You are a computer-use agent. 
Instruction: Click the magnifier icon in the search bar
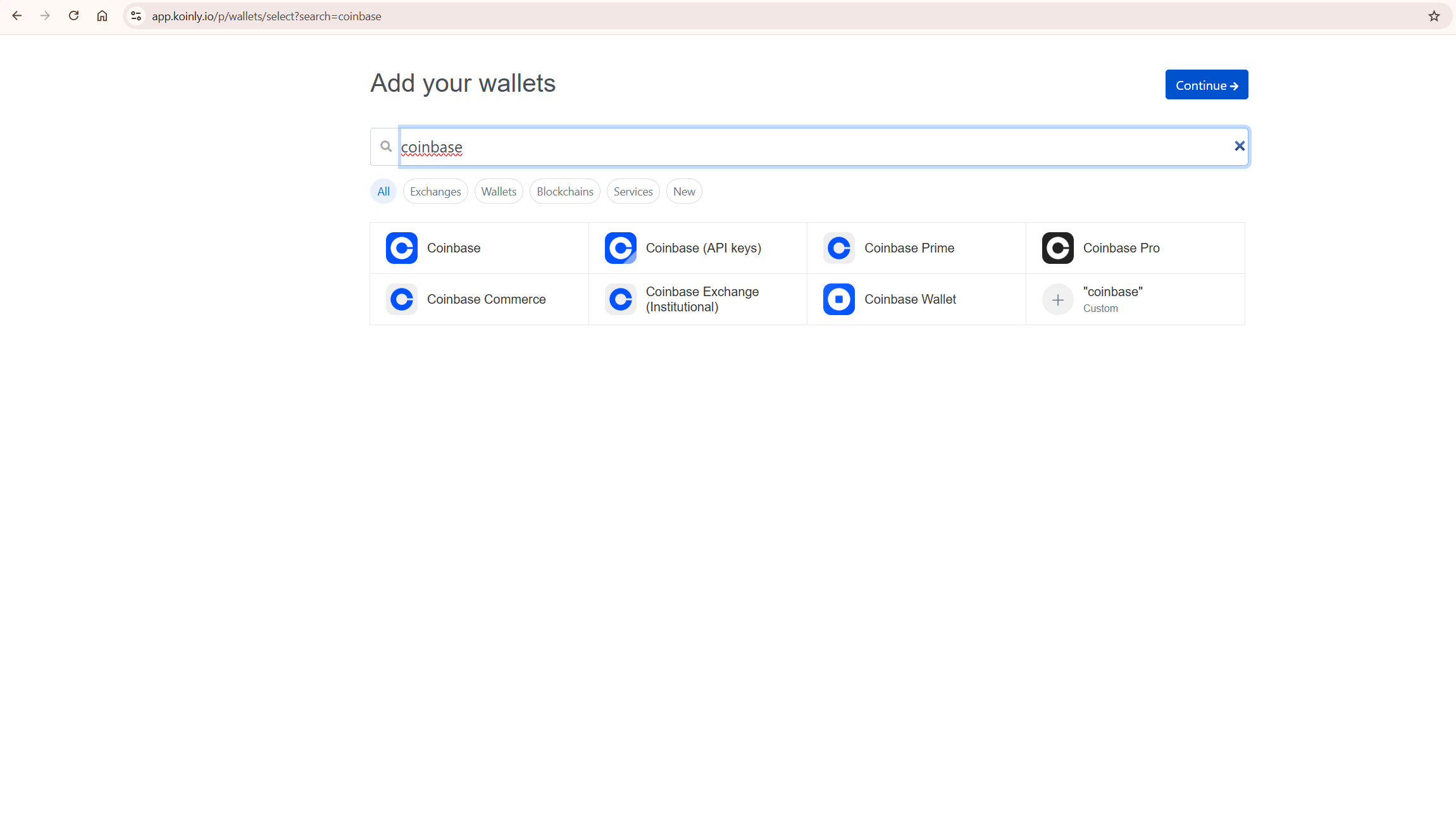pyautogui.click(x=385, y=146)
